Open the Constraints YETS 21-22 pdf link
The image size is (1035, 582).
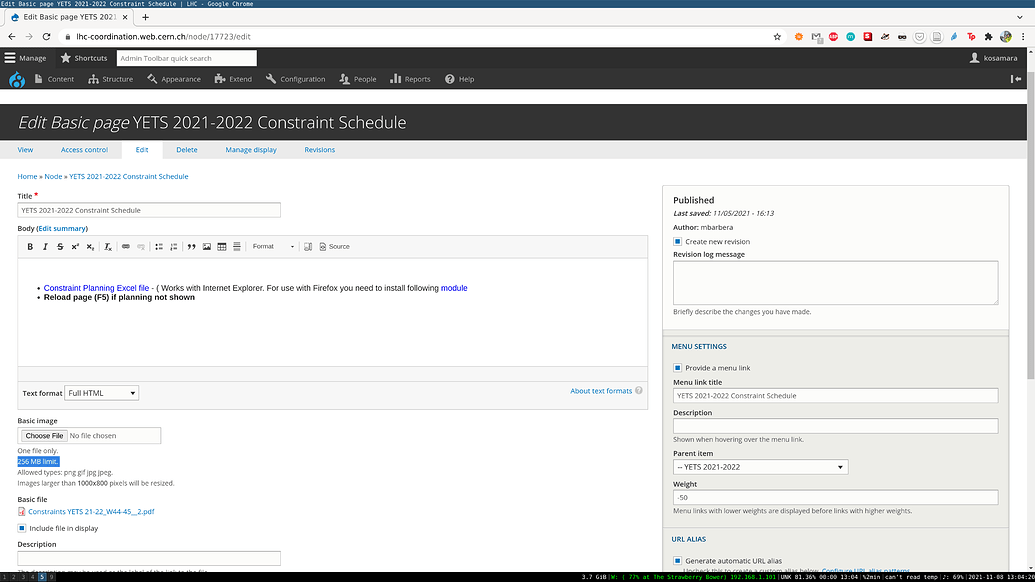coord(91,512)
